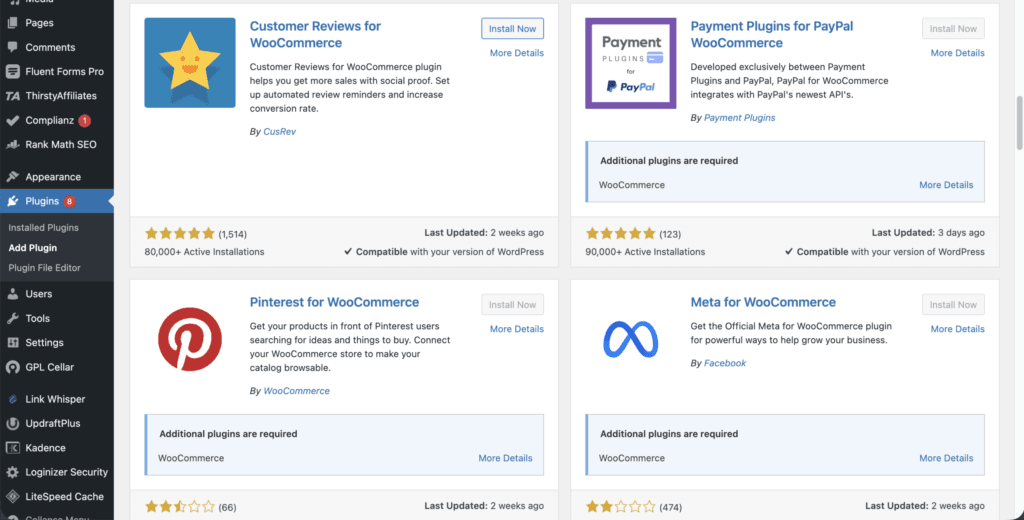The image size is (1024, 520).
Task: Click the Kadence K icon
Action: click(x=12, y=447)
